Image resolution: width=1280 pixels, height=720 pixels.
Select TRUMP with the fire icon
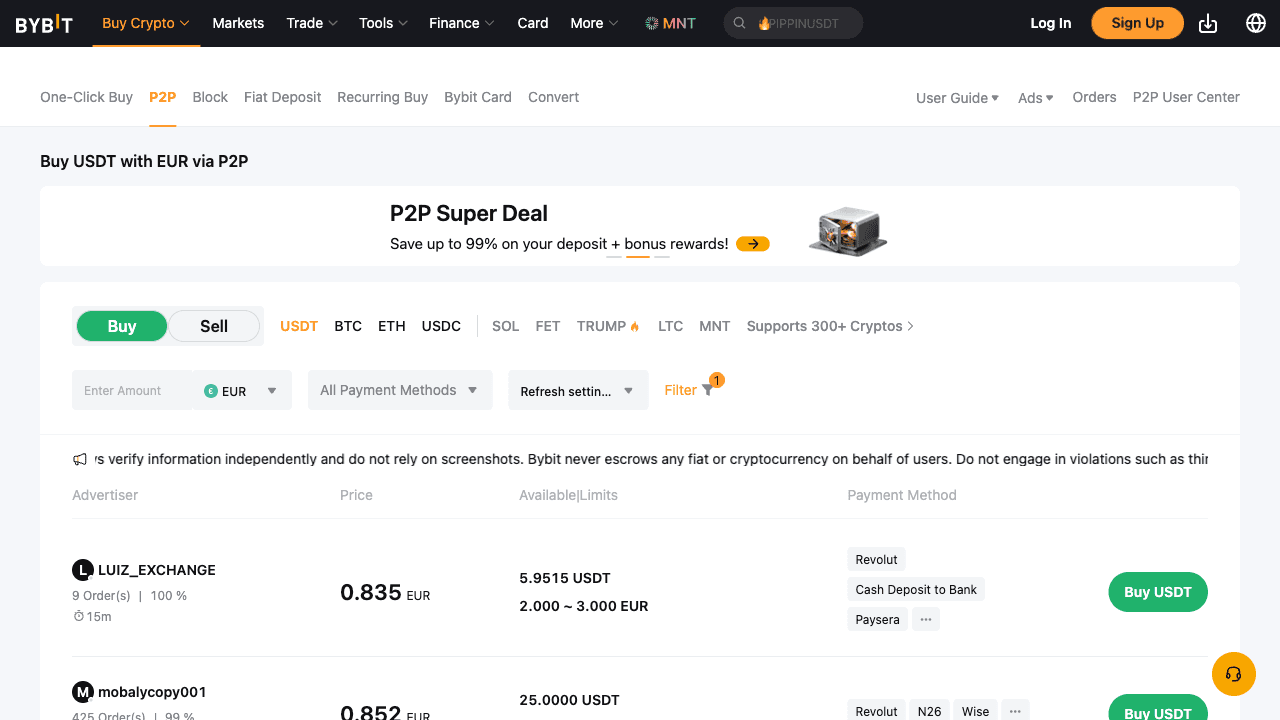tap(608, 326)
